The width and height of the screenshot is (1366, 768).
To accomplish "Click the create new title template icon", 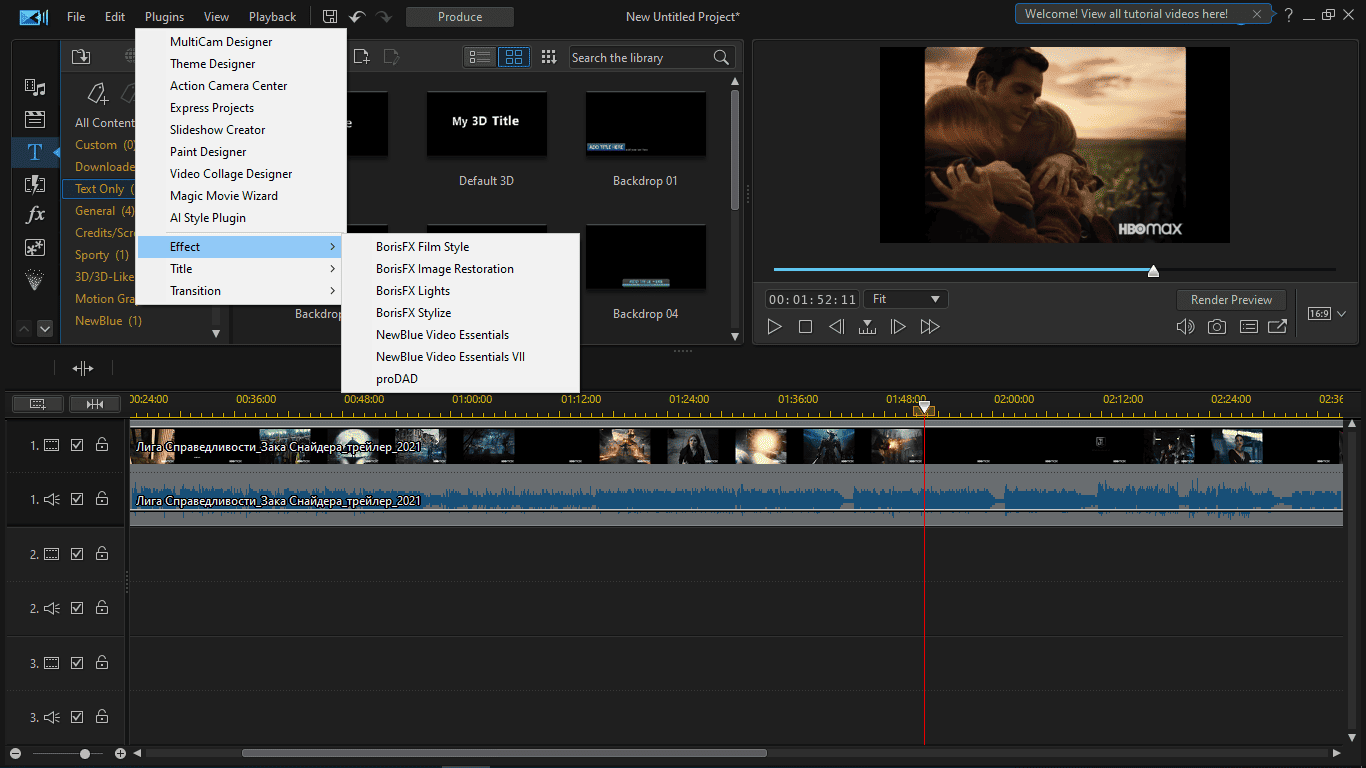I will [361, 57].
